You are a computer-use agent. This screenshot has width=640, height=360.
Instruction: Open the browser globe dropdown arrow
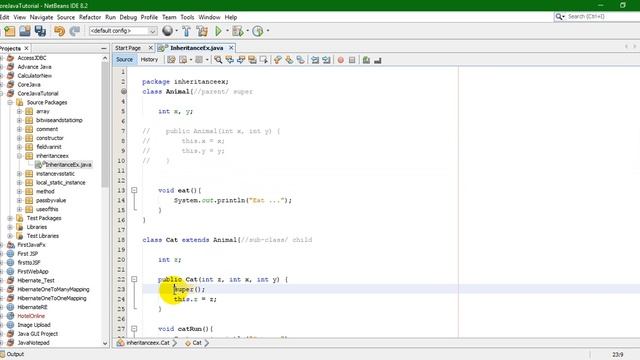(x=176, y=31)
